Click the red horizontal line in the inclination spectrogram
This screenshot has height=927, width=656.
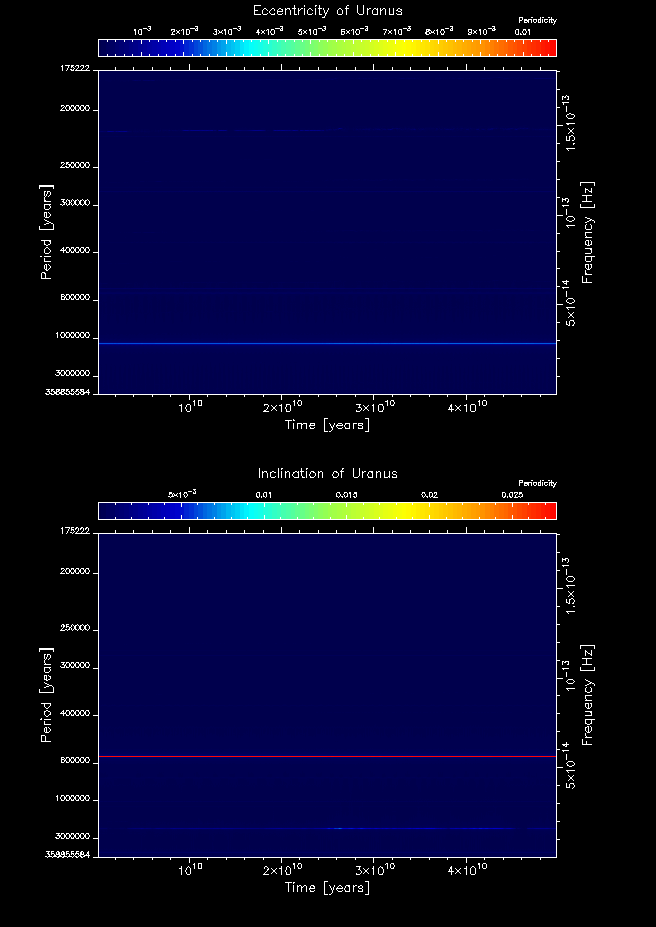coord(328,757)
